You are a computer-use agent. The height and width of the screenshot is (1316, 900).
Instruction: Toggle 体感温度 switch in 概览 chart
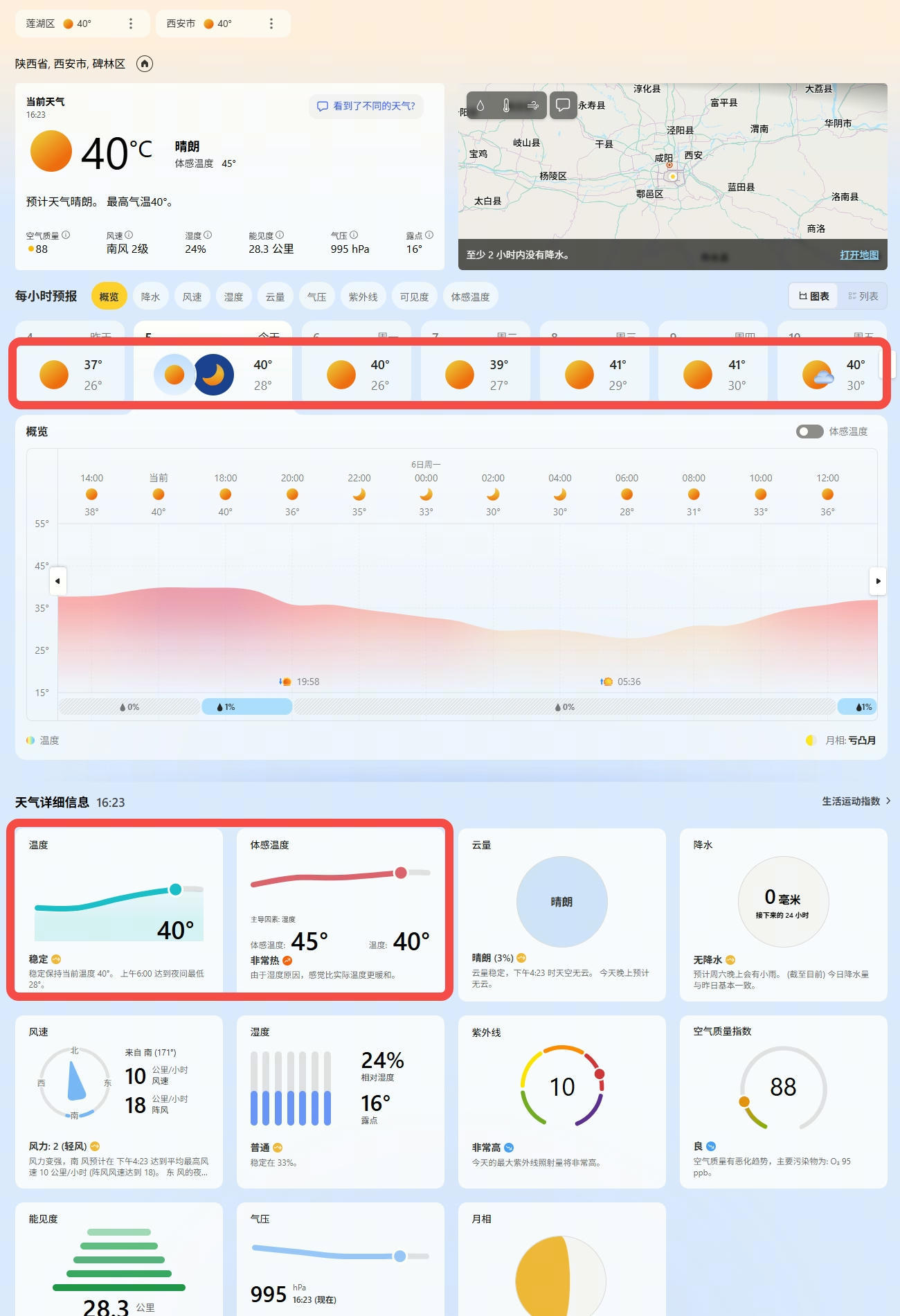click(x=809, y=432)
